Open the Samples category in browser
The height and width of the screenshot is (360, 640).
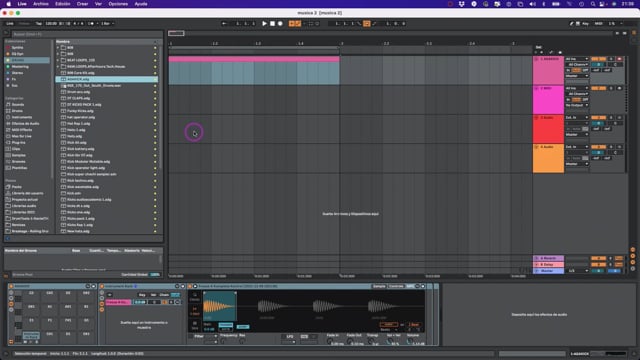point(18,155)
